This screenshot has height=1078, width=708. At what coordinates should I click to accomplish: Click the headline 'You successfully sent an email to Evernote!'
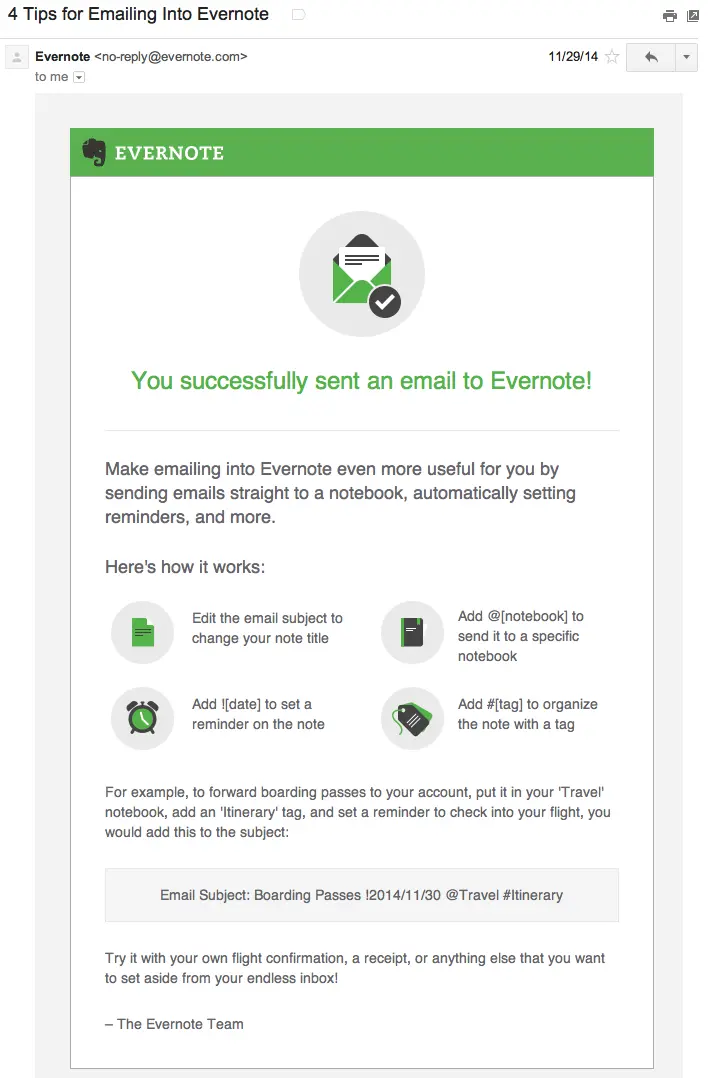pos(362,381)
